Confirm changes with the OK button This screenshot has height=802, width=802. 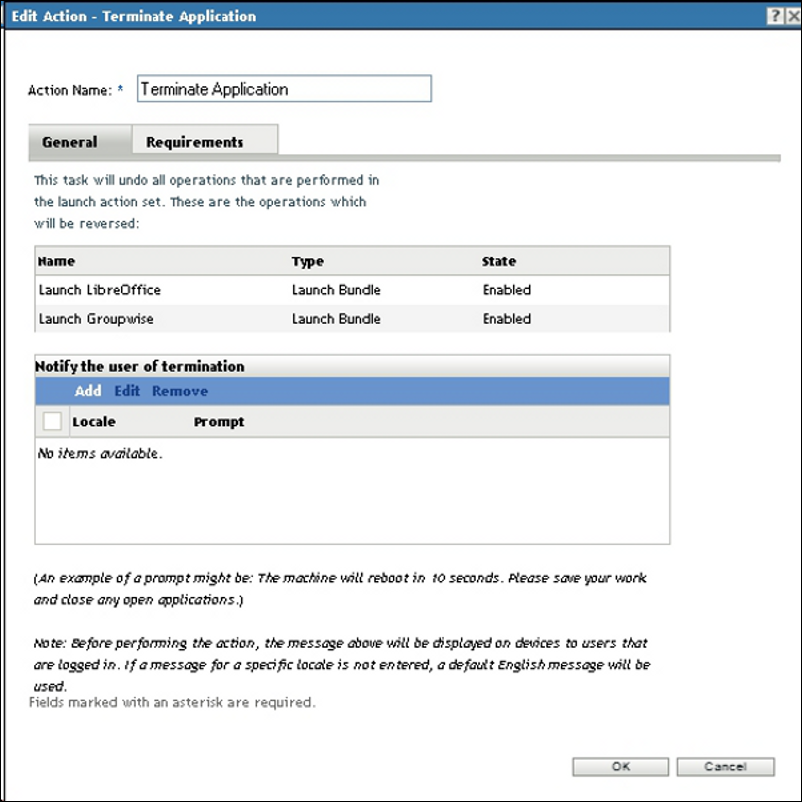(619, 766)
